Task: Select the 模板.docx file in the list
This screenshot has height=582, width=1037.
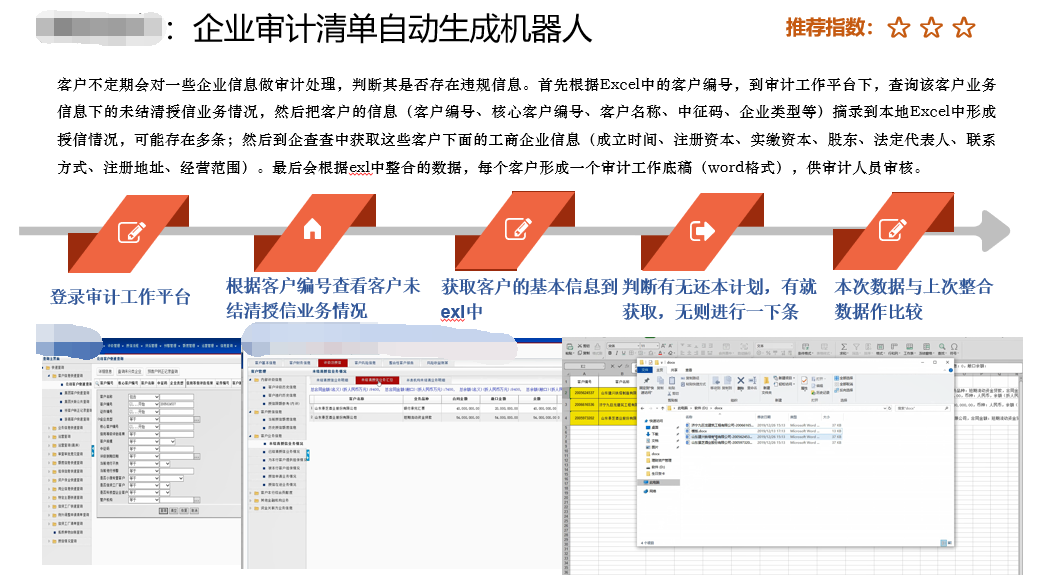Action: pyautogui.click(x=700, y=431)
